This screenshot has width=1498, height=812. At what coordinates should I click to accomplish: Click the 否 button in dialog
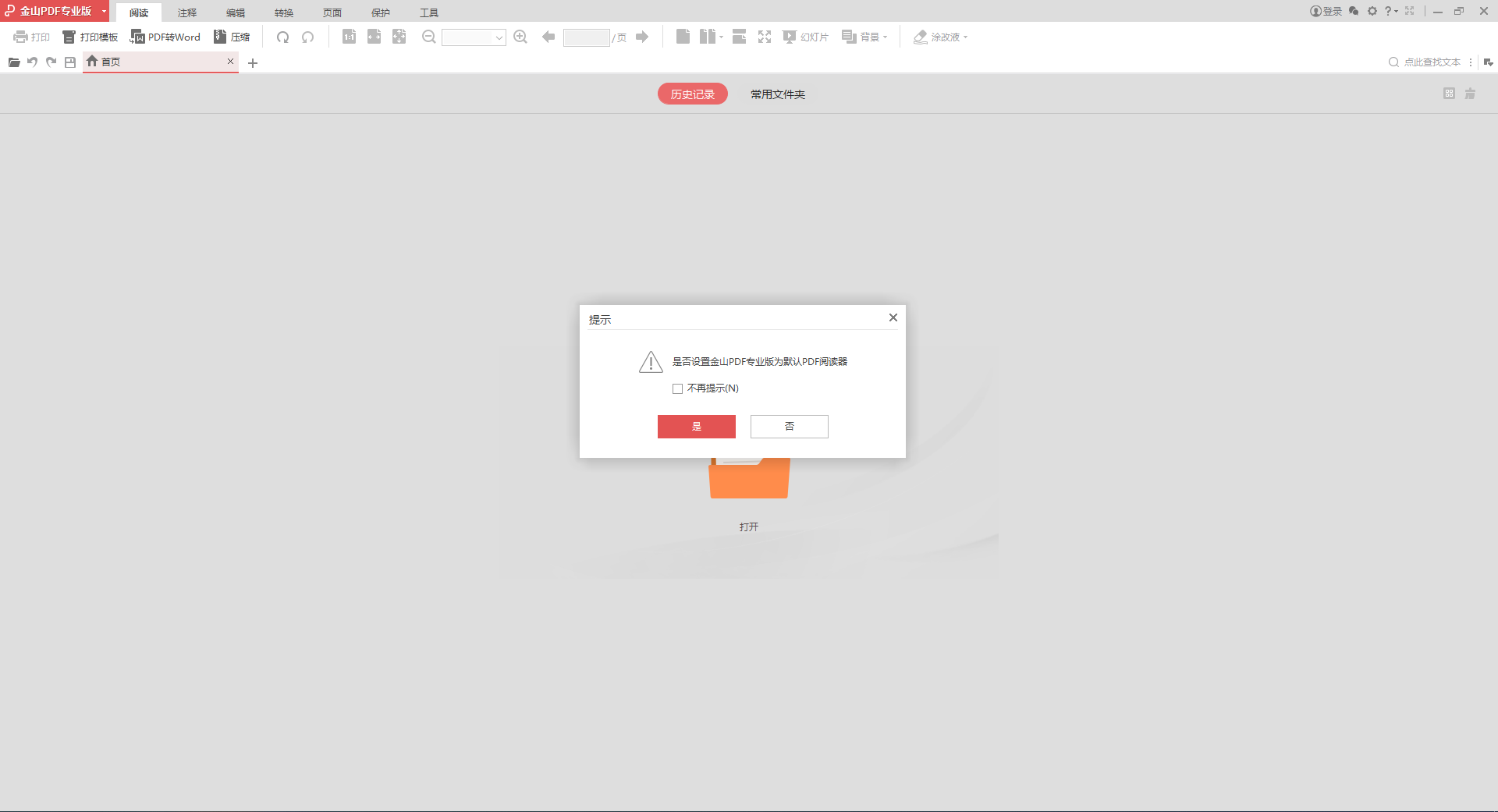click(x=790, y=427)
